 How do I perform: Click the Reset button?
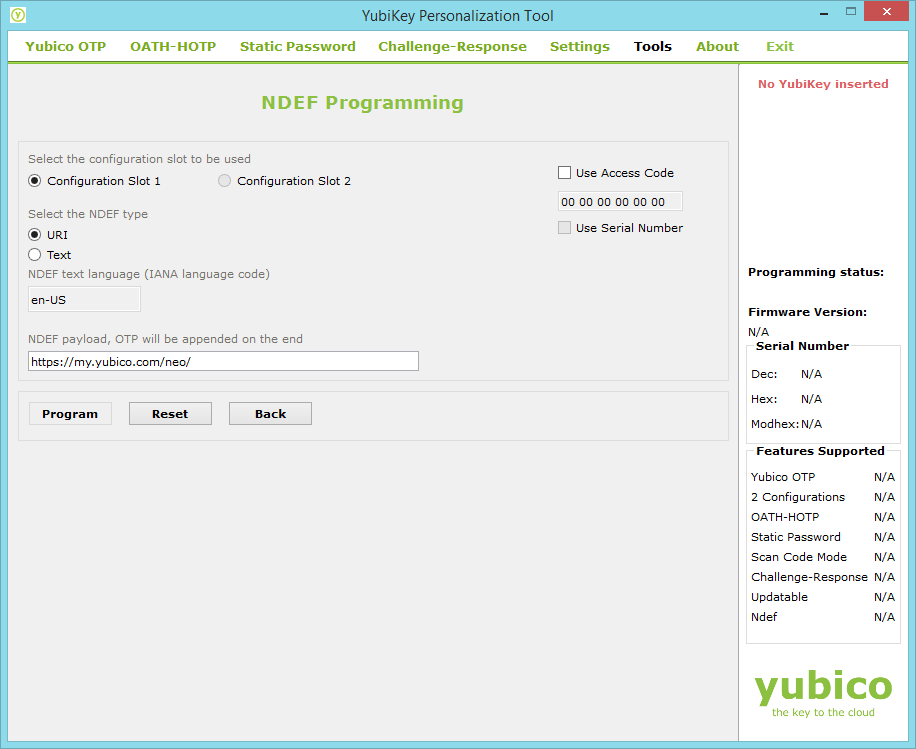tap(170, 413)
